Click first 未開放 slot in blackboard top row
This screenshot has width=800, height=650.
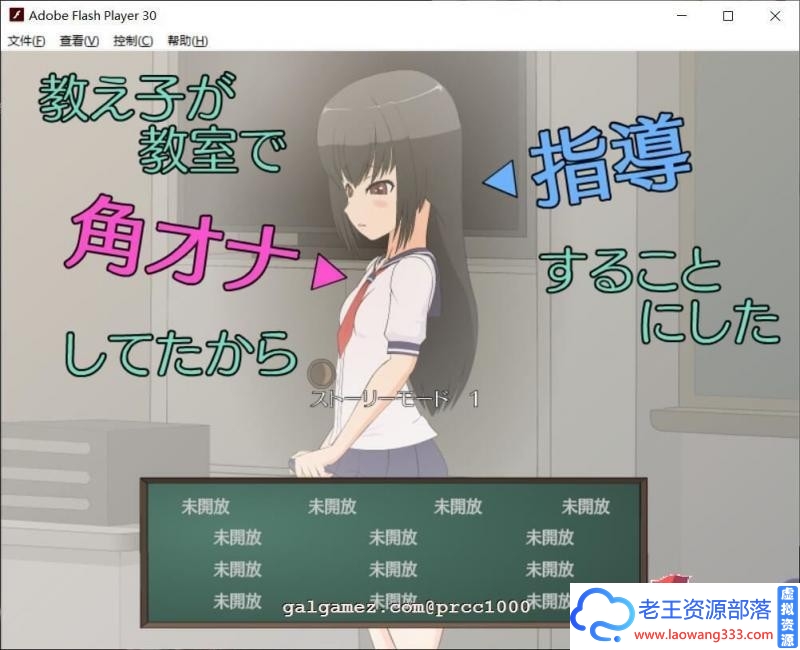click(206, 506)
